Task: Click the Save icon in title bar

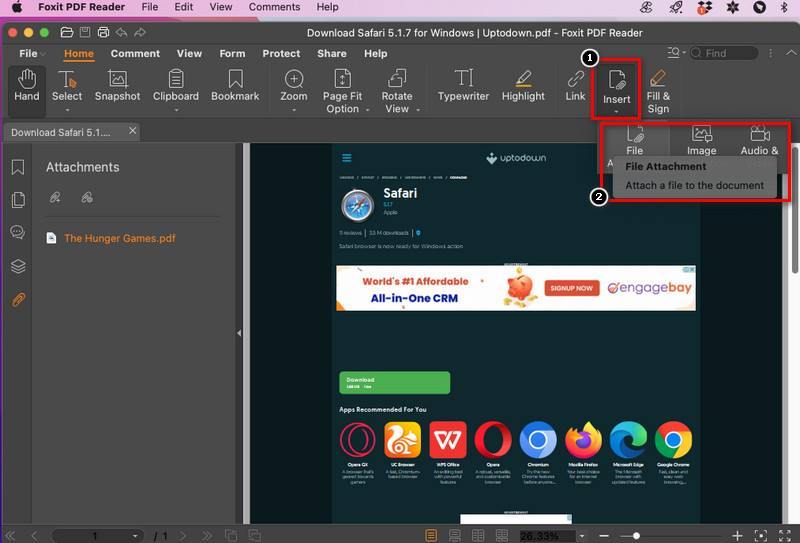Action: 85,32
